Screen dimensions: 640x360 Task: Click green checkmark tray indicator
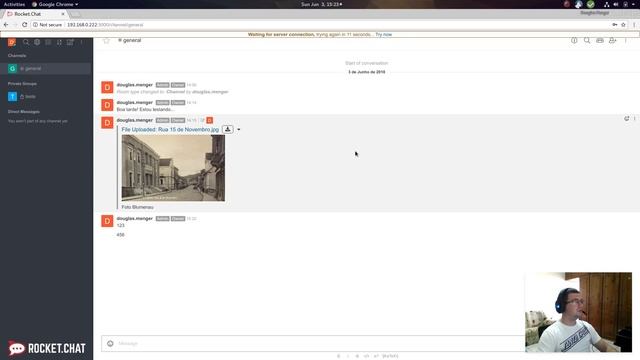(x=591, y=4)
